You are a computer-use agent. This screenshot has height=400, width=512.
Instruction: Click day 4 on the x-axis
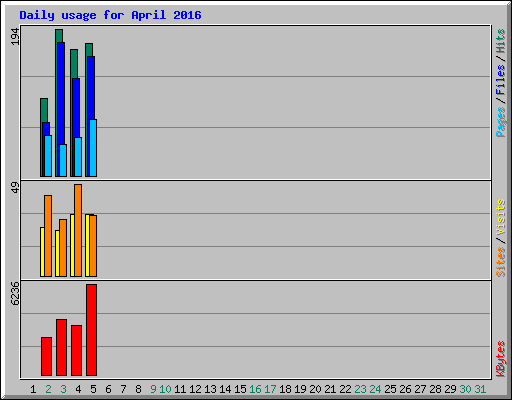click(78, 389)
